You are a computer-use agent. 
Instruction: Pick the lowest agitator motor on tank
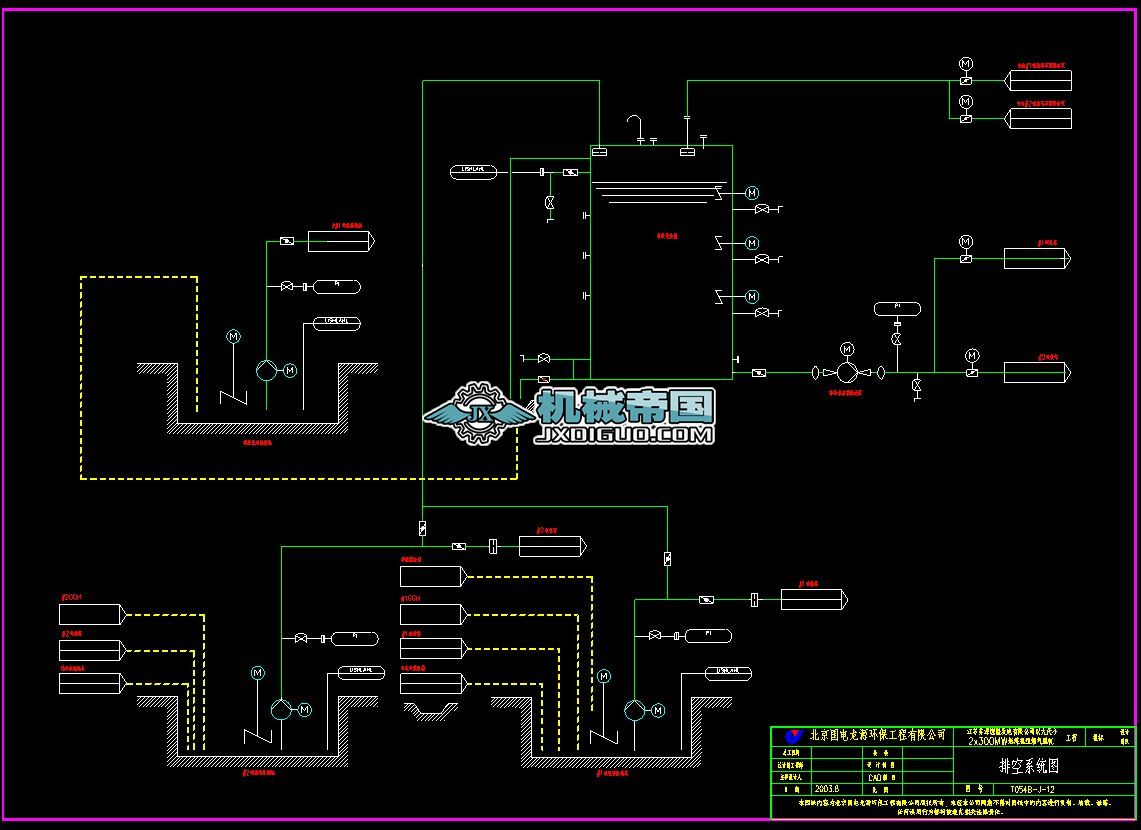752,296
